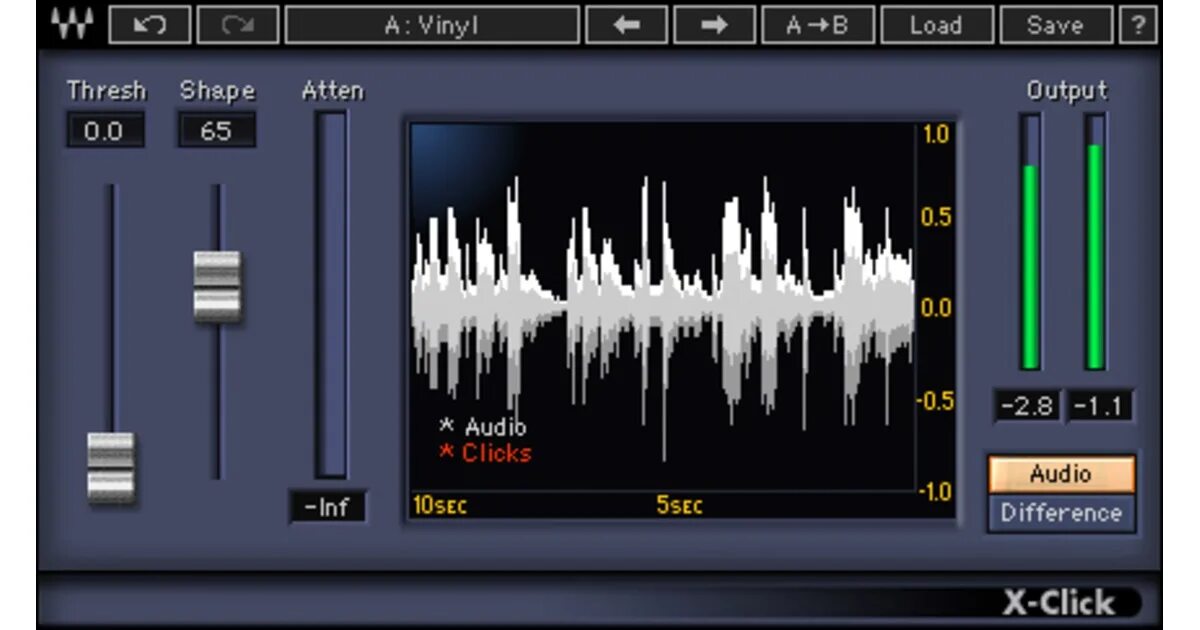Click the Clicks legend in waveform display
The image size is (1200, 630).
(x=485, y=453)
